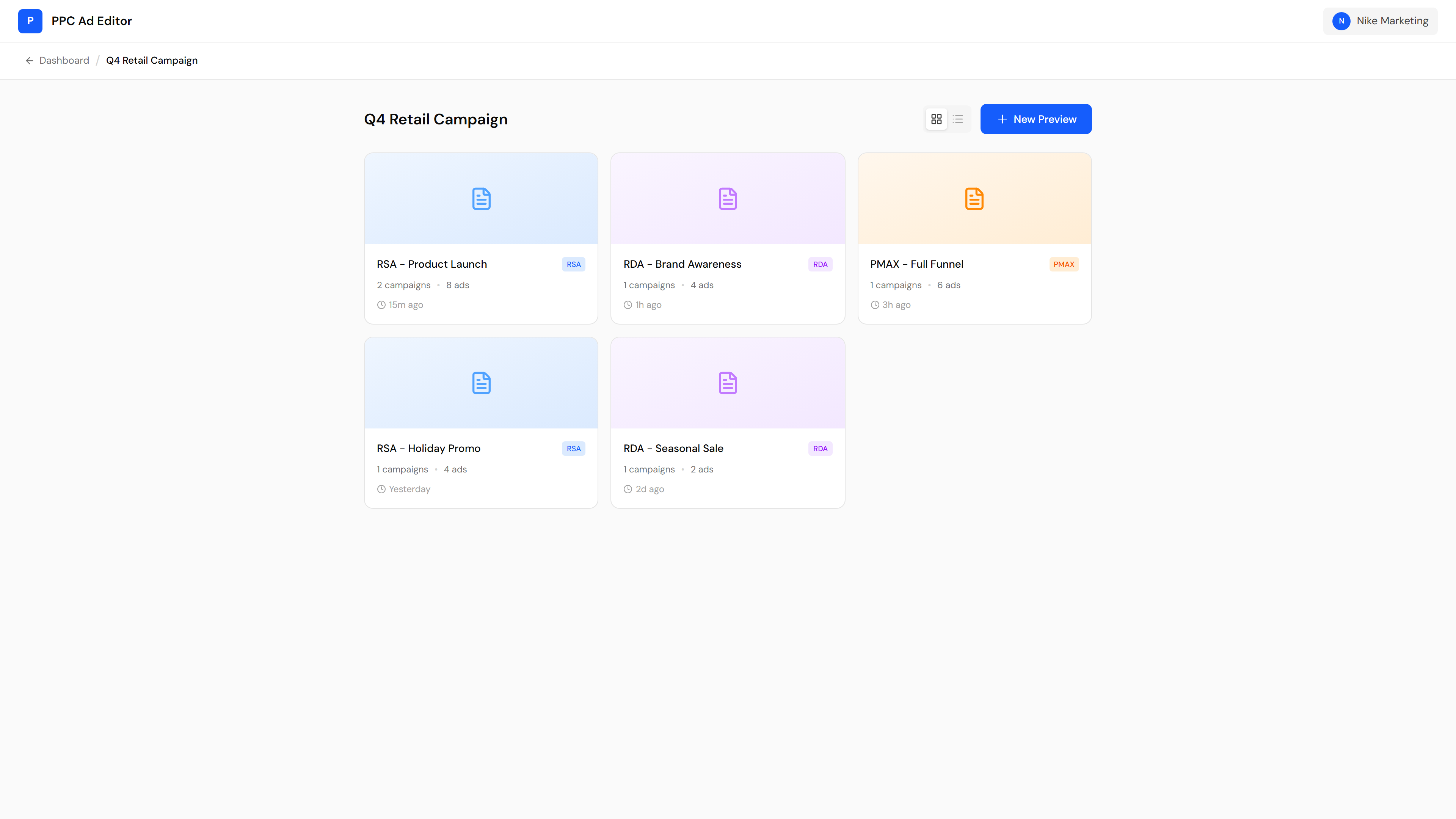Screen dimensions: 1456x819
Task: Click the '2 campaigns' text
Action: click(403, 285)
